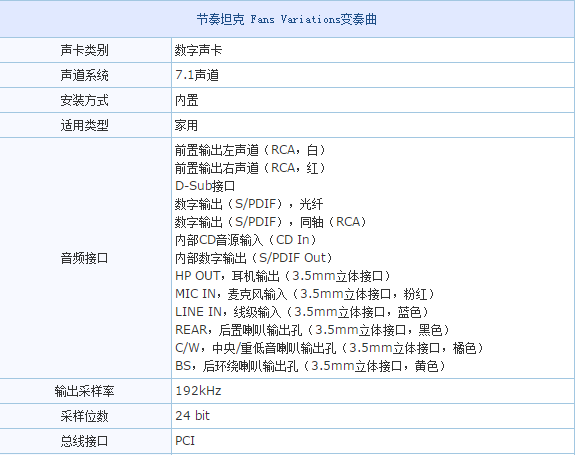Screen dimensions: 575x455
Task: Select the 声卡类别 label cell
Action: coord(84,50)
